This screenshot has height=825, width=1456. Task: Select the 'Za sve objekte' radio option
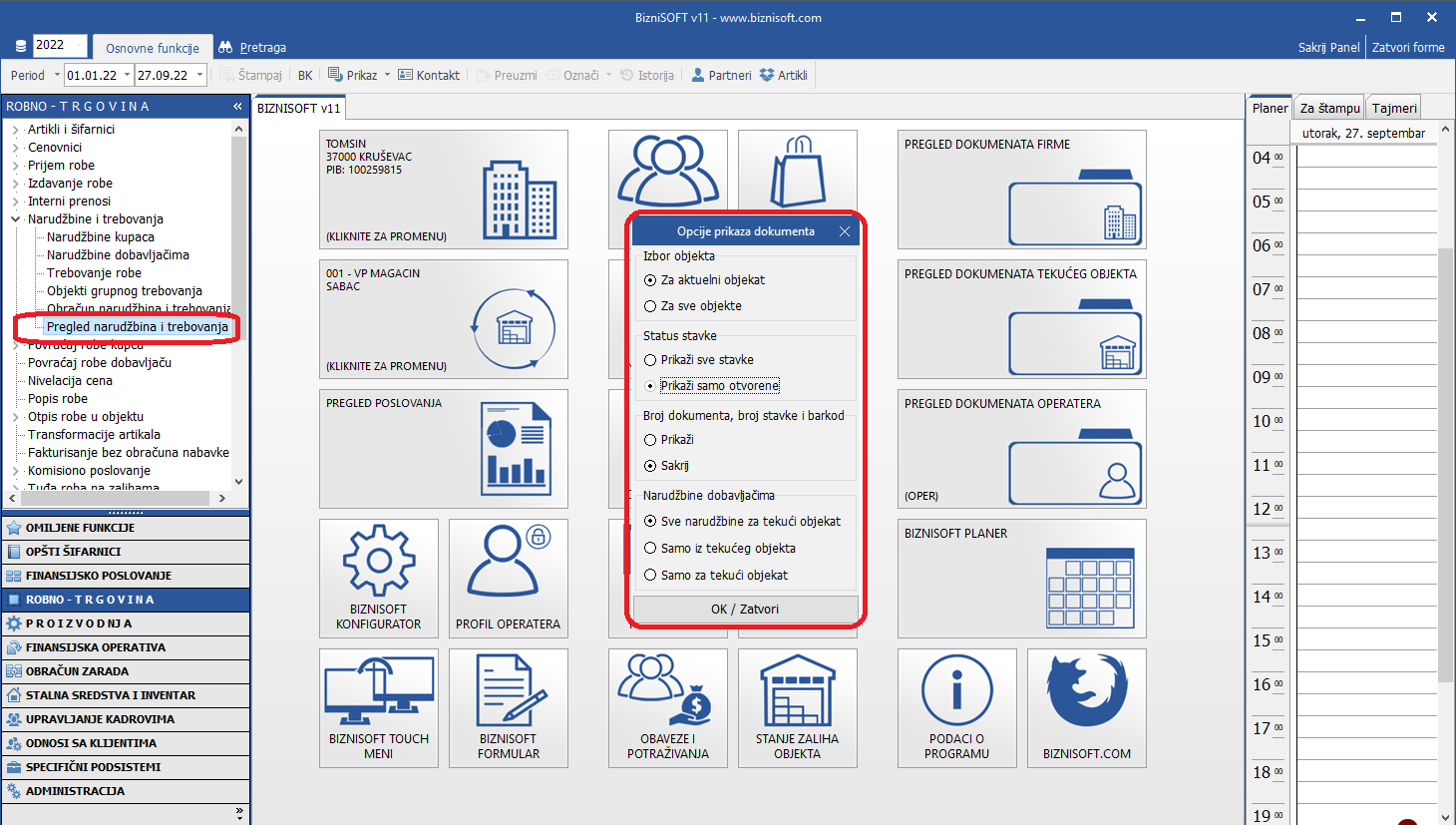(x=650, y=306)
